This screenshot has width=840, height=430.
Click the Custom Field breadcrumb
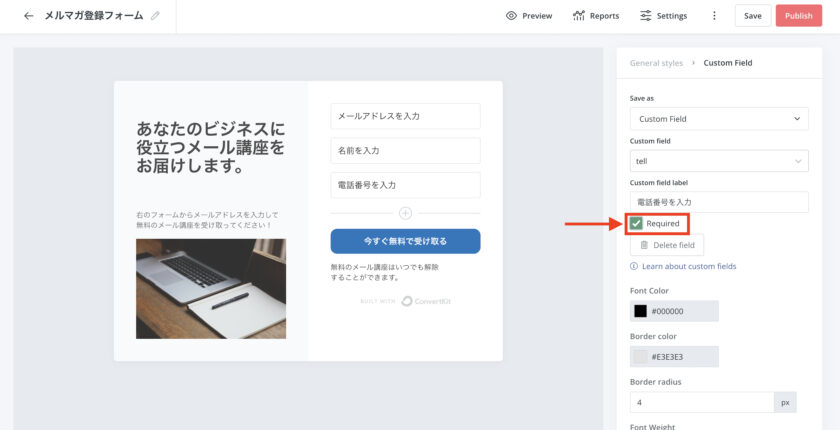tap(728, 63)
